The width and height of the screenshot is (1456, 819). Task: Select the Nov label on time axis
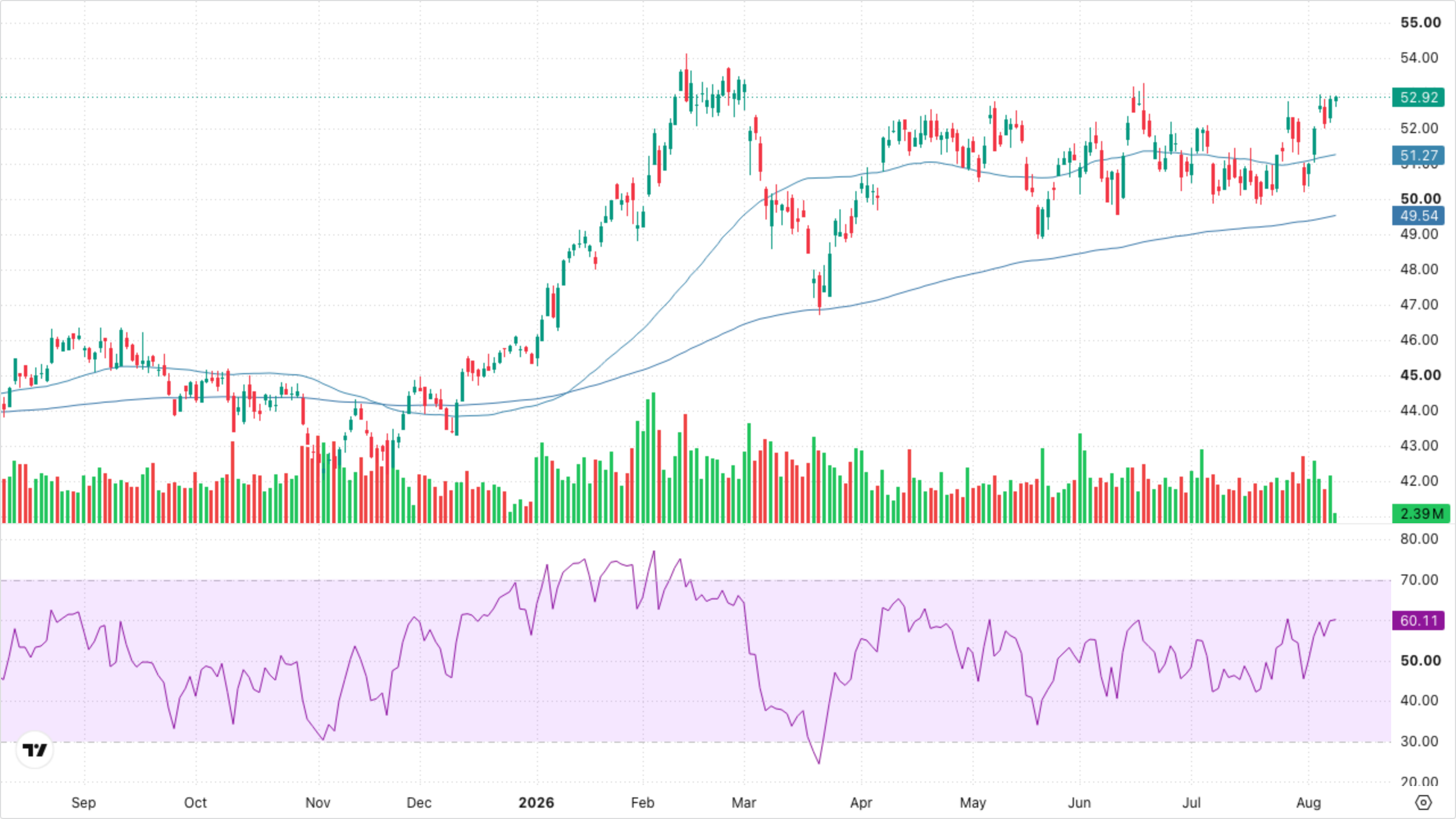(318, 803)
